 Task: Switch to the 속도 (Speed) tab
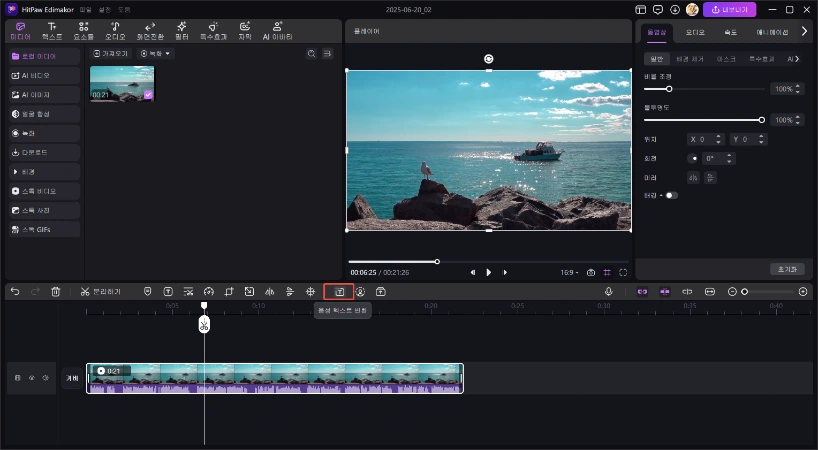(730, 32)
